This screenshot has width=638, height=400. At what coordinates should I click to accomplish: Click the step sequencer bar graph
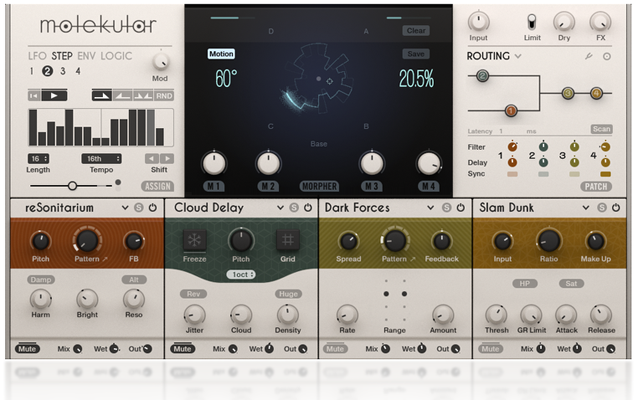pyautogui.click(x=101, y=127)
